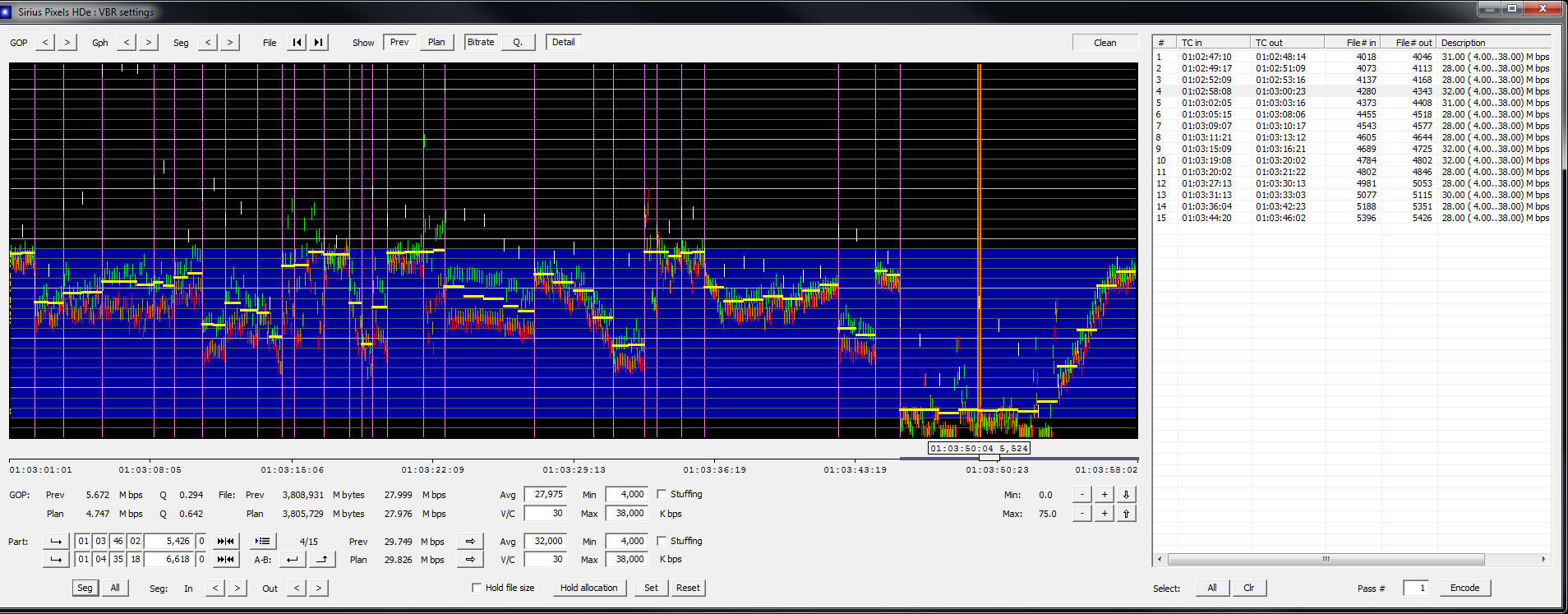Click Pass # input field
The width and height of the screenshot is (1568, 614).
point(1416,588)
